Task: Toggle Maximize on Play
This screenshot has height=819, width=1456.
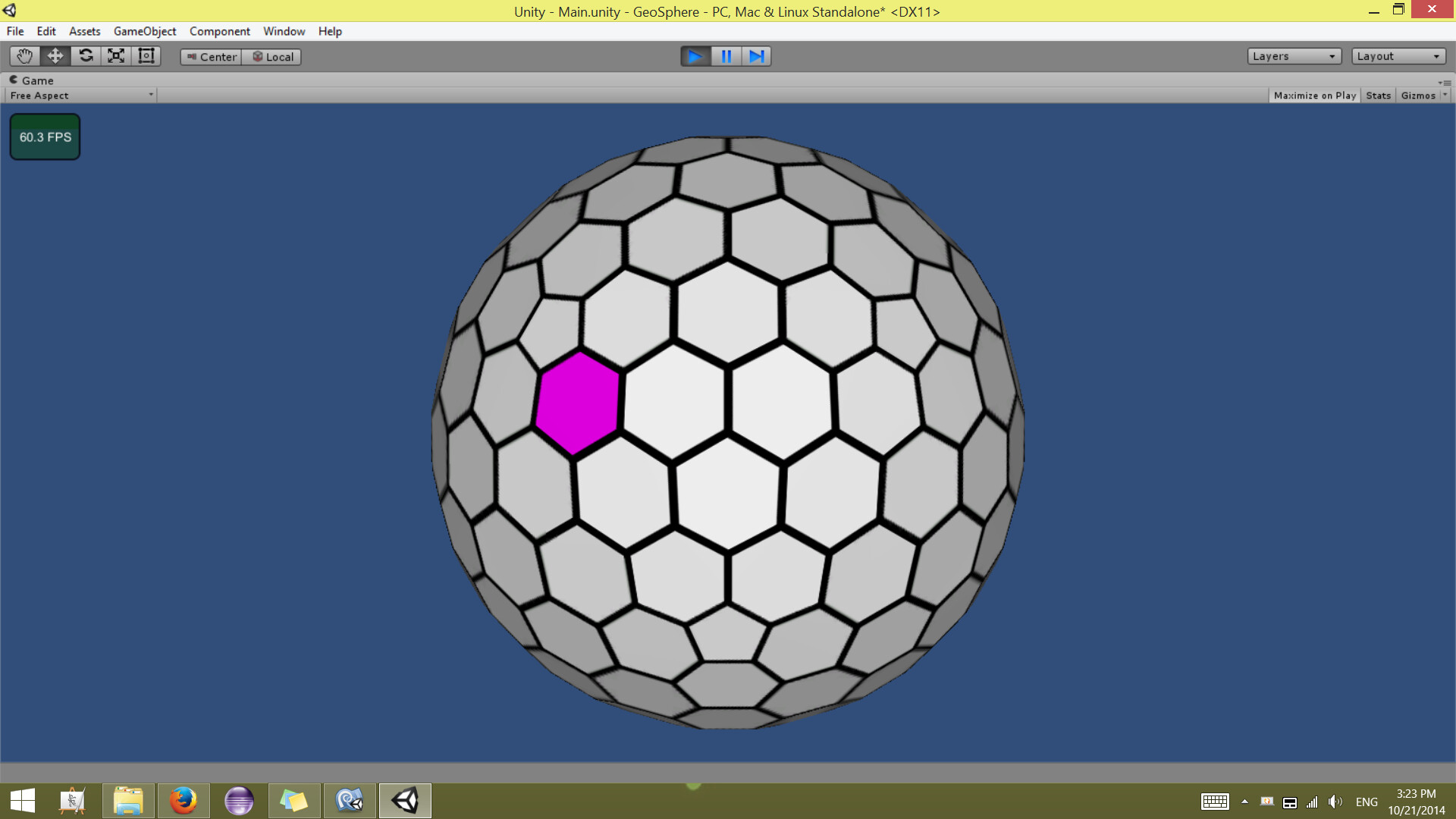Action: (1314, 96)
